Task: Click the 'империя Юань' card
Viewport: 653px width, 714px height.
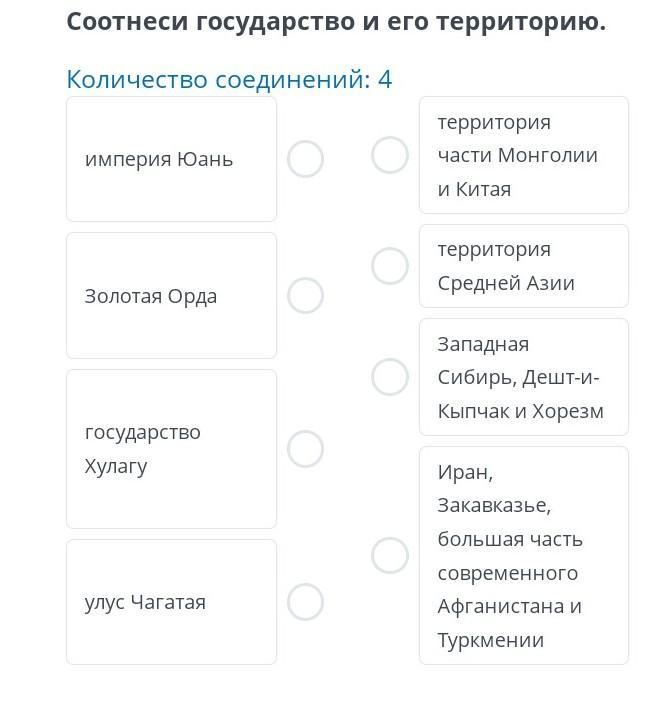Action: point(171,159)
